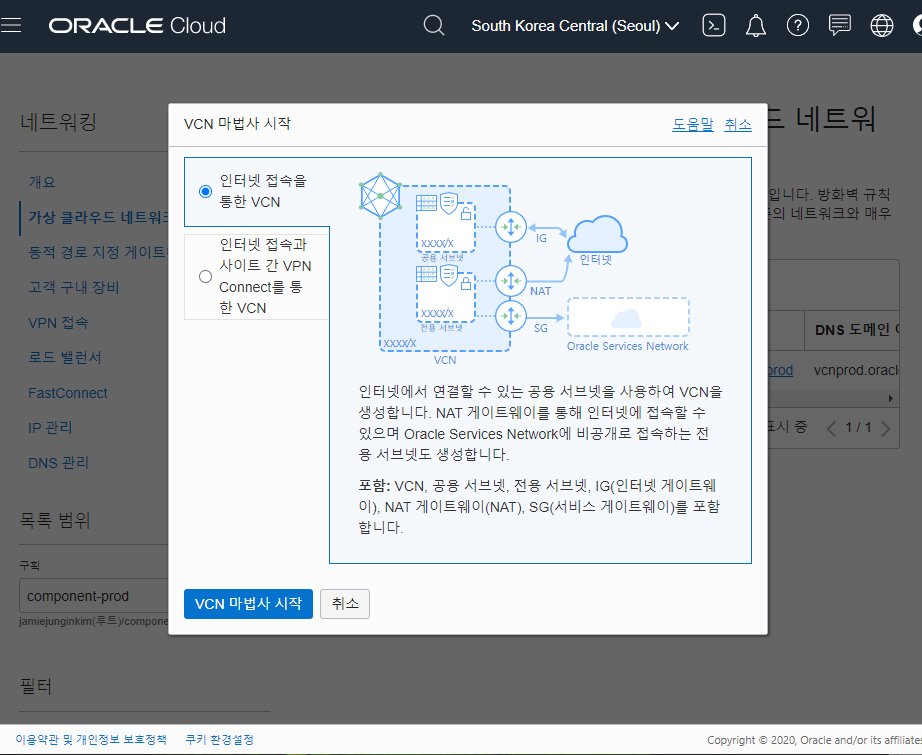Click the vcnprod.oracl DNS domain cell
The height and width of the screenshot is (755, 922).
pyautogui.click(x=856, y=370)
